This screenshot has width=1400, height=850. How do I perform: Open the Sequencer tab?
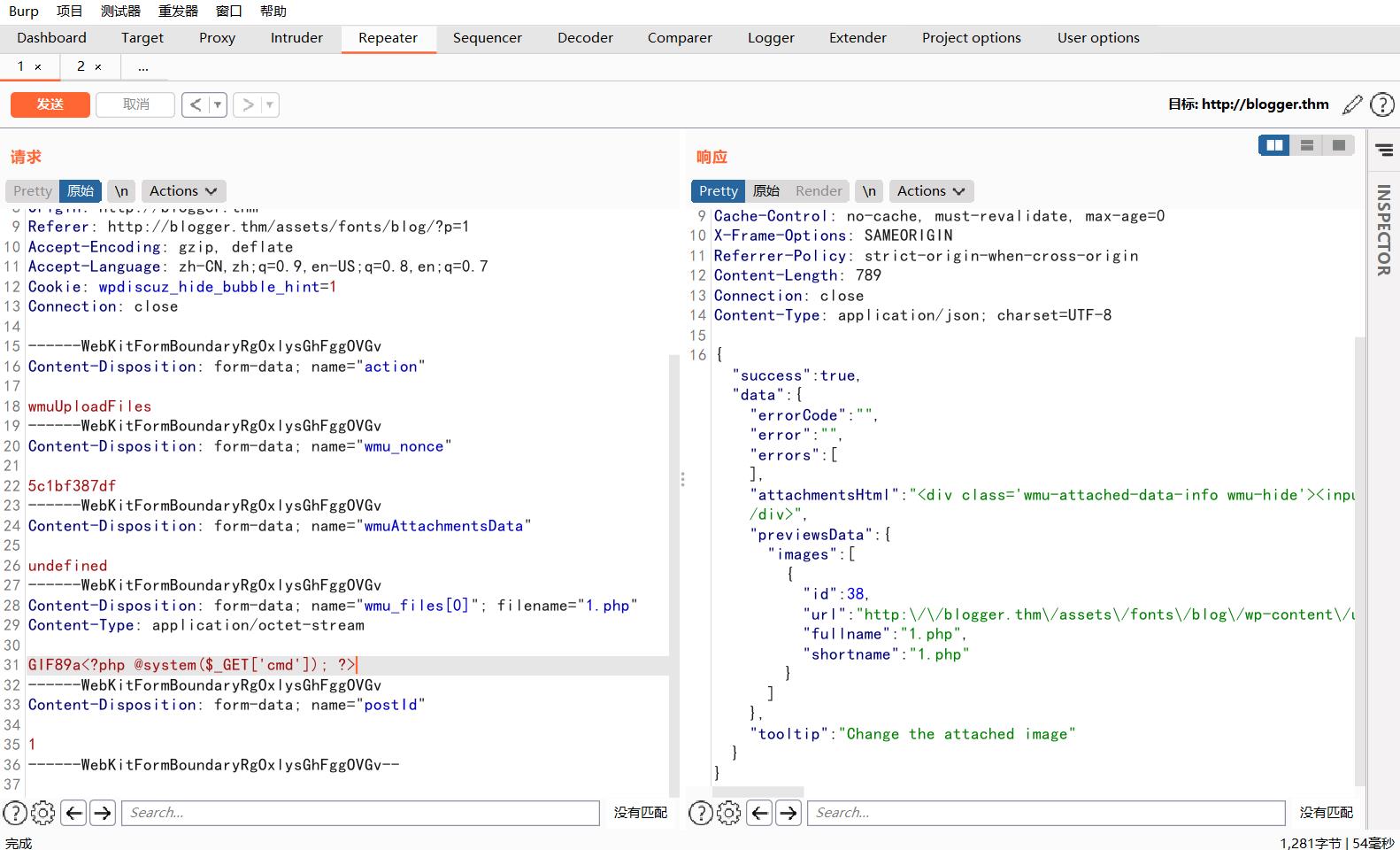click(488, 38)
